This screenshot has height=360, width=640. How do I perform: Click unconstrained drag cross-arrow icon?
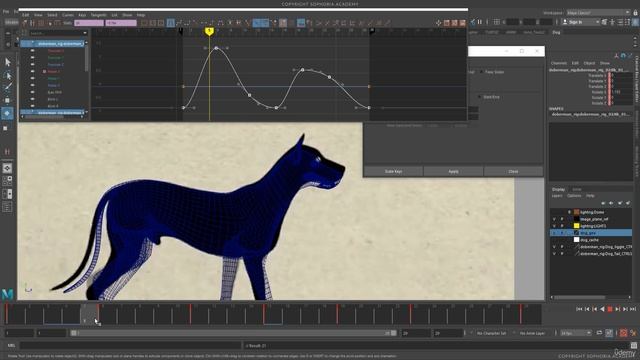point(438,23)
